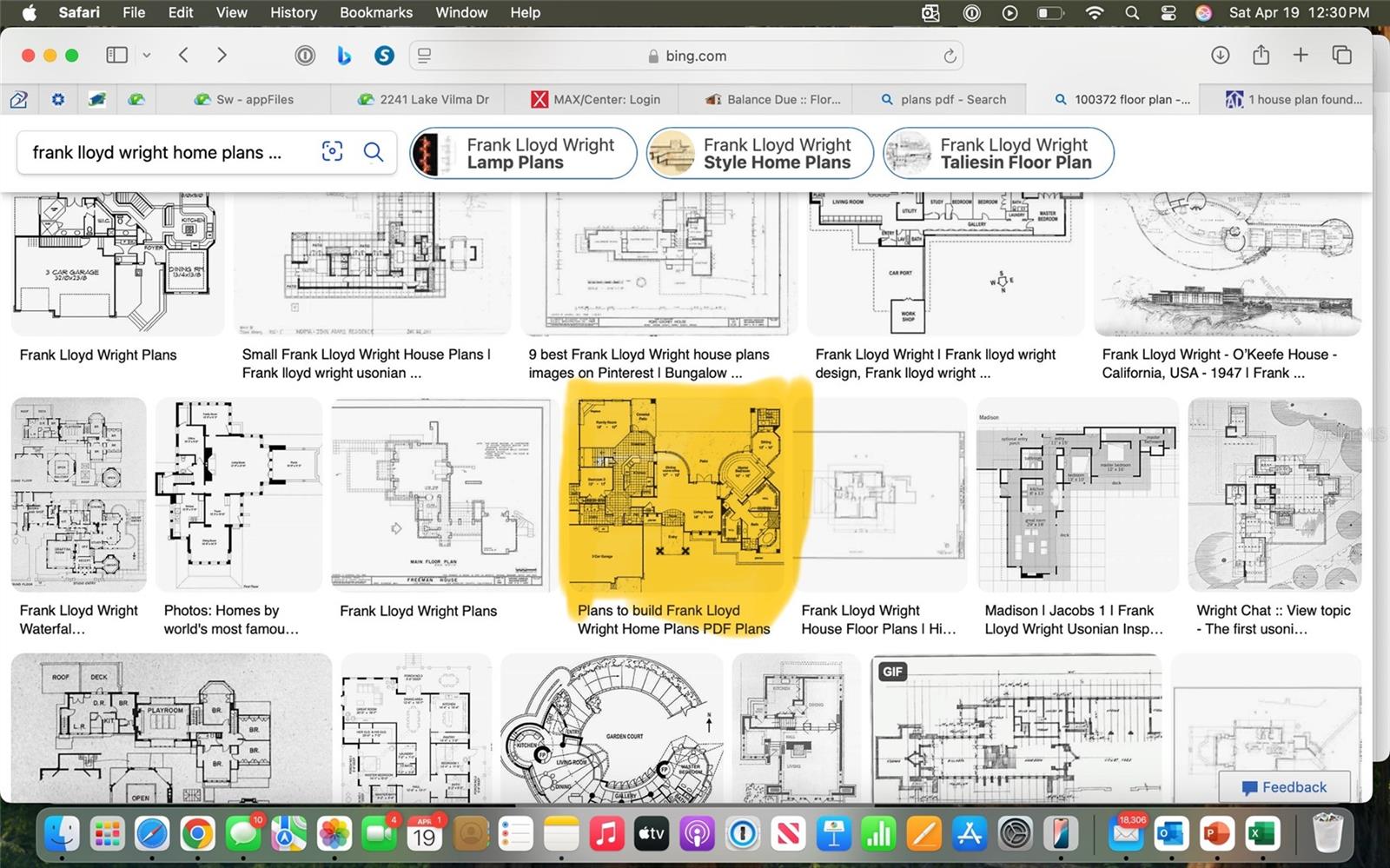Open the History menu
The width and height of the screenshot is (1390, 868).
point(293,12)
